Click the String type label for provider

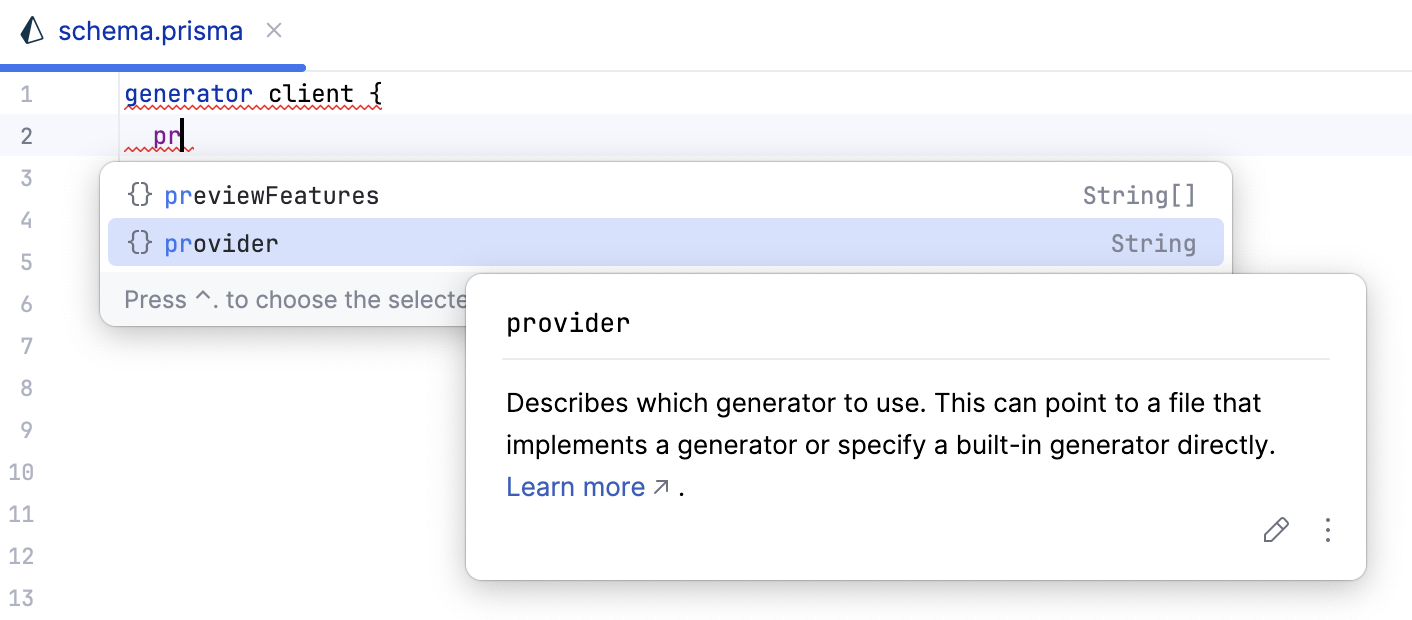pos(1152,242)
